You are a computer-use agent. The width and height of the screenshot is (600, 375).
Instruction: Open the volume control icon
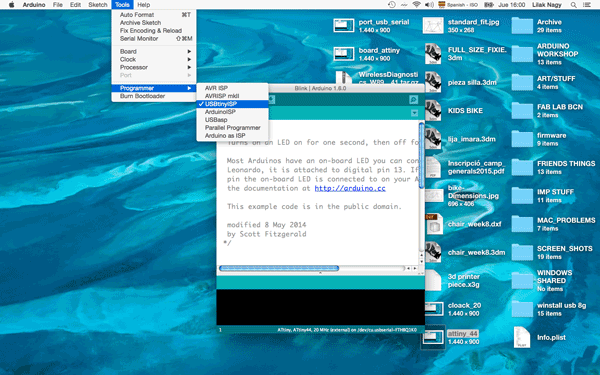pyautogui.click(x=429, y=5)
